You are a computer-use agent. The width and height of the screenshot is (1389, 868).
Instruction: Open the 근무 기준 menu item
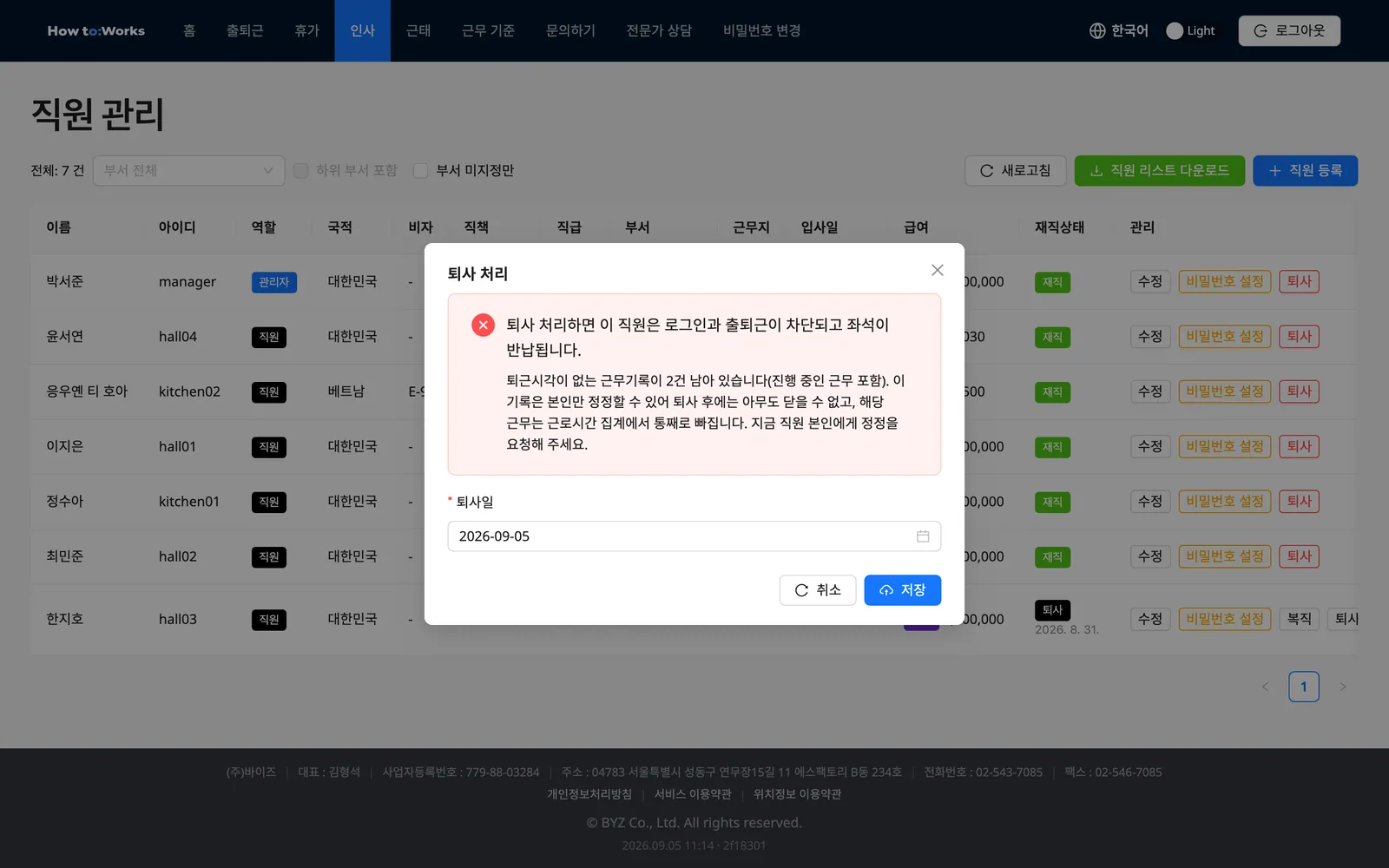pos(488,30)
